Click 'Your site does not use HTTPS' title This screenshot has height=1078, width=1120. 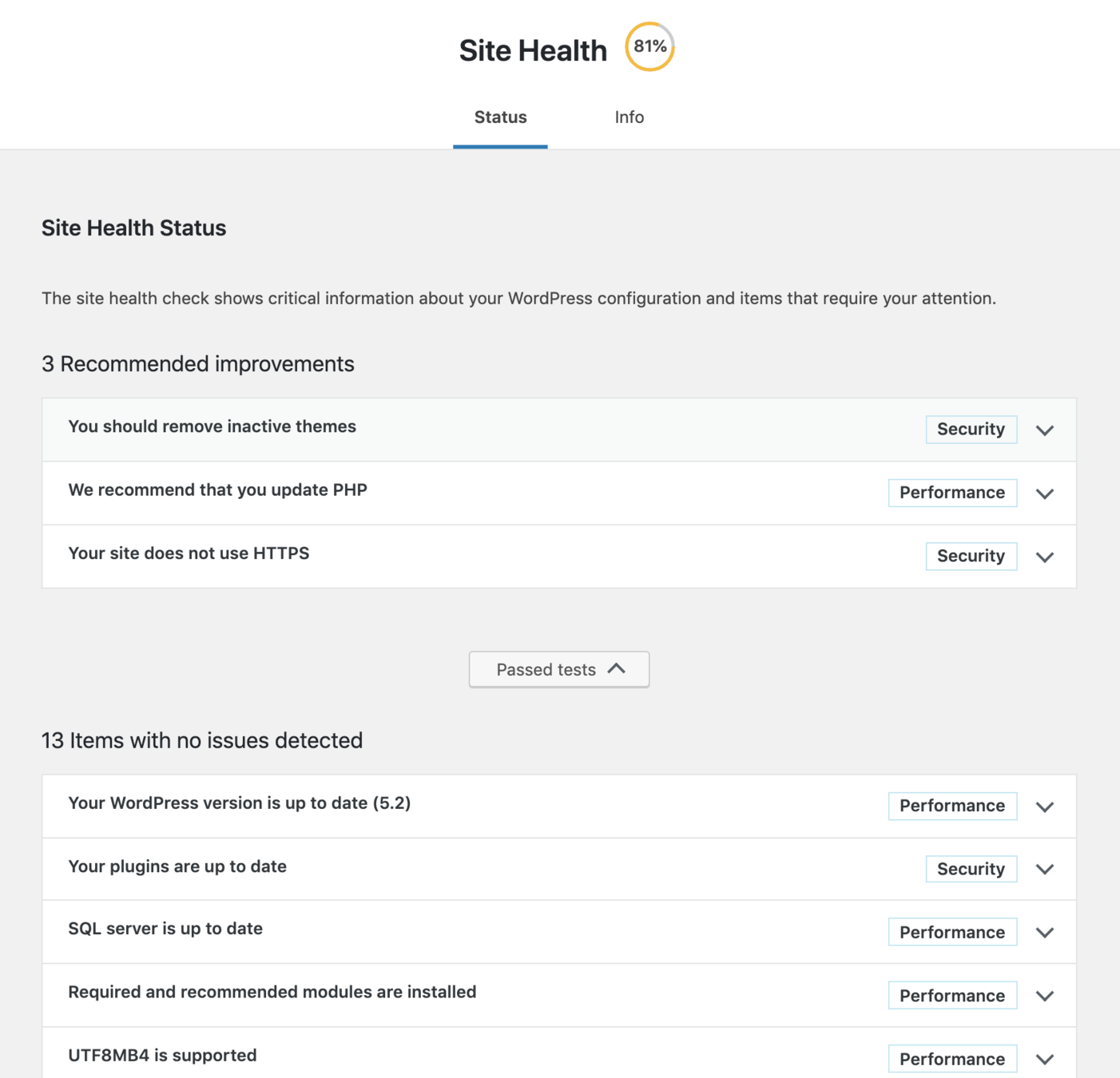coord(189,553)
